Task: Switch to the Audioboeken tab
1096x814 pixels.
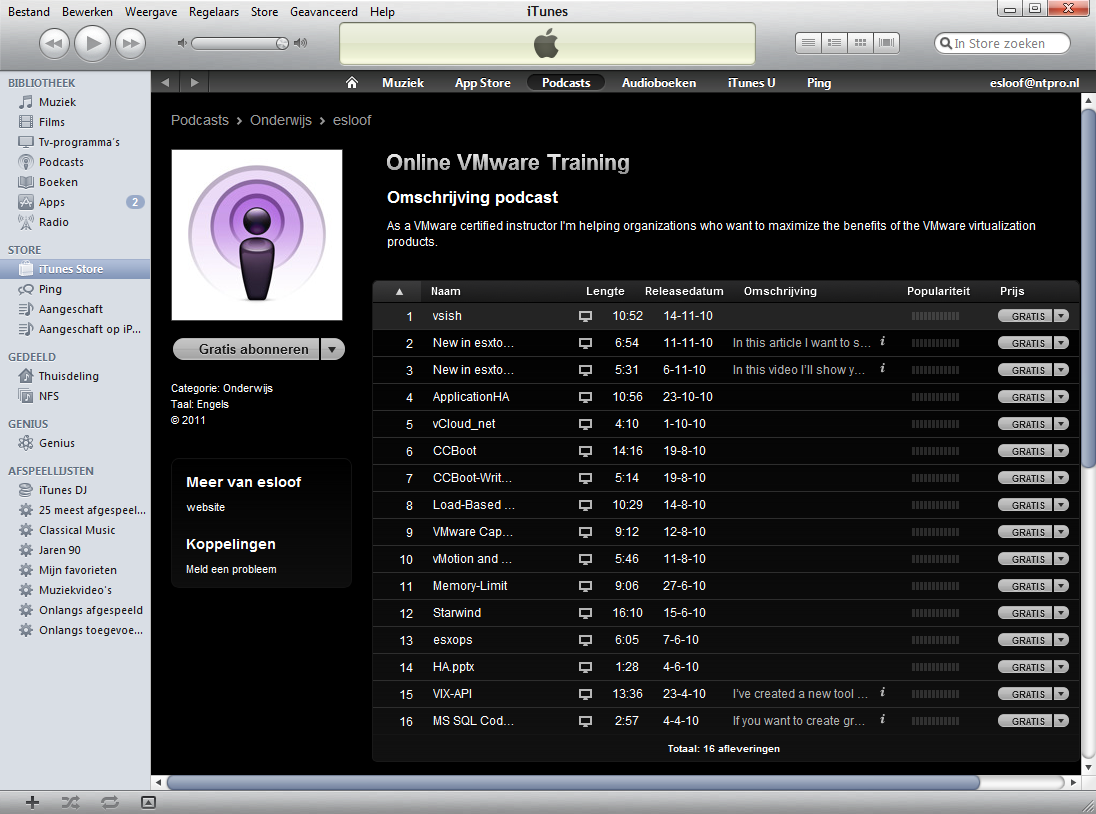Action: coord(658,82)
